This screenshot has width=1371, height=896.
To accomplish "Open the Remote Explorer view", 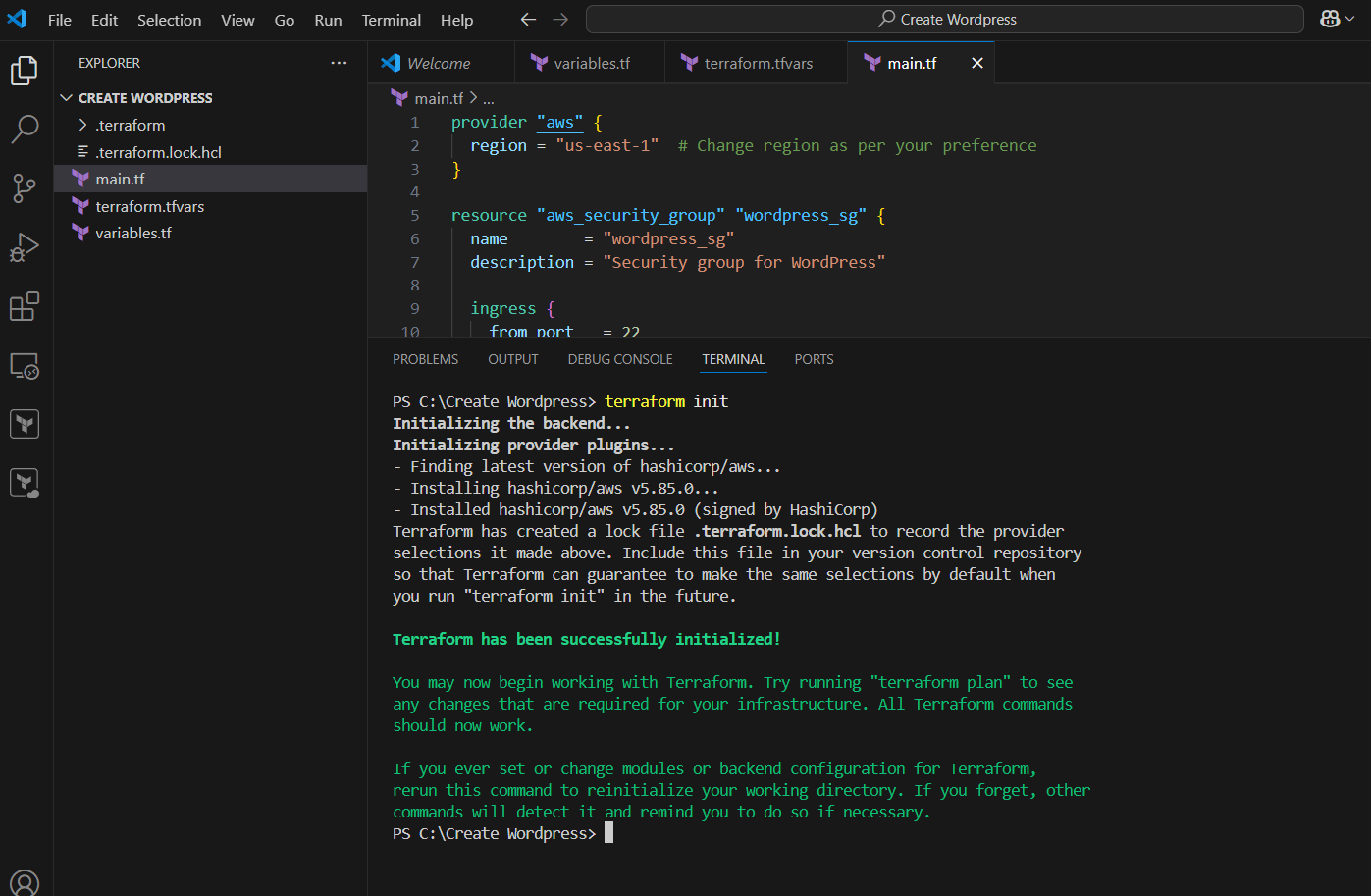I will 25,366.
